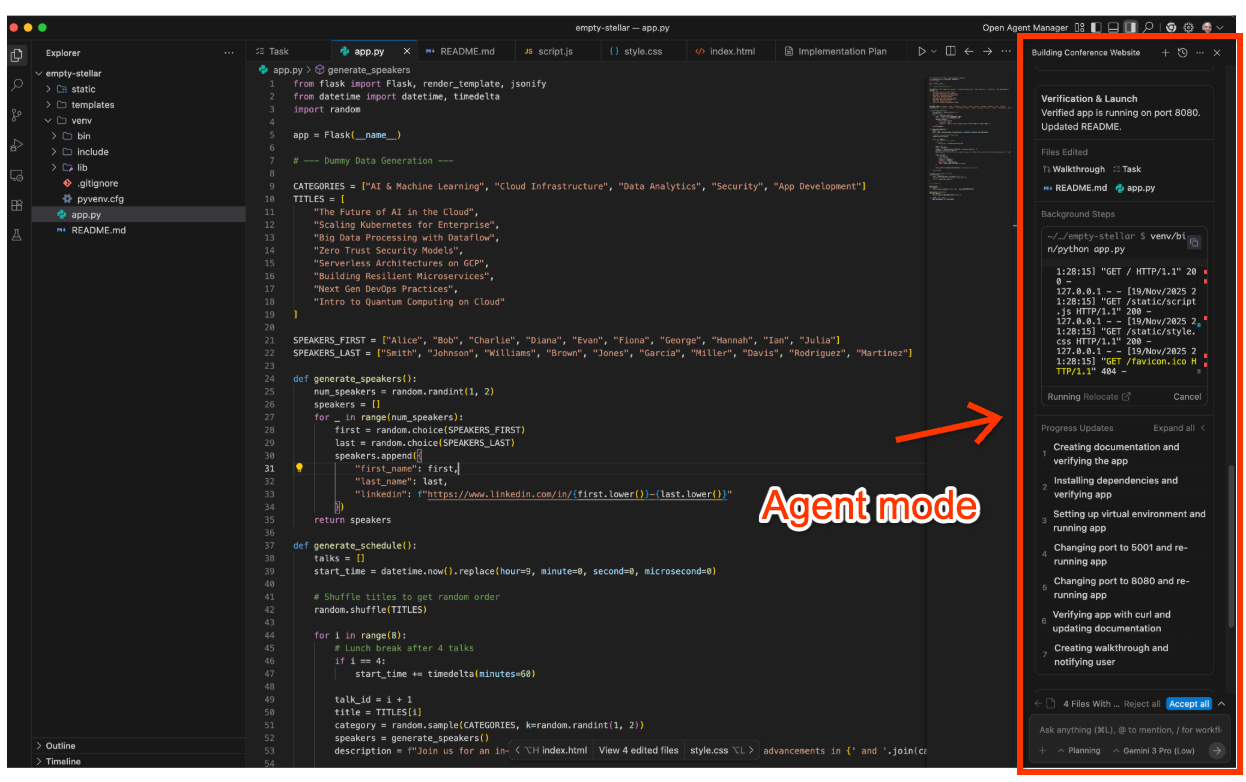This screenshot has width=1246, height=782.
Task: Collapse the venv folder in Explorer
Action: pos(48,120)
